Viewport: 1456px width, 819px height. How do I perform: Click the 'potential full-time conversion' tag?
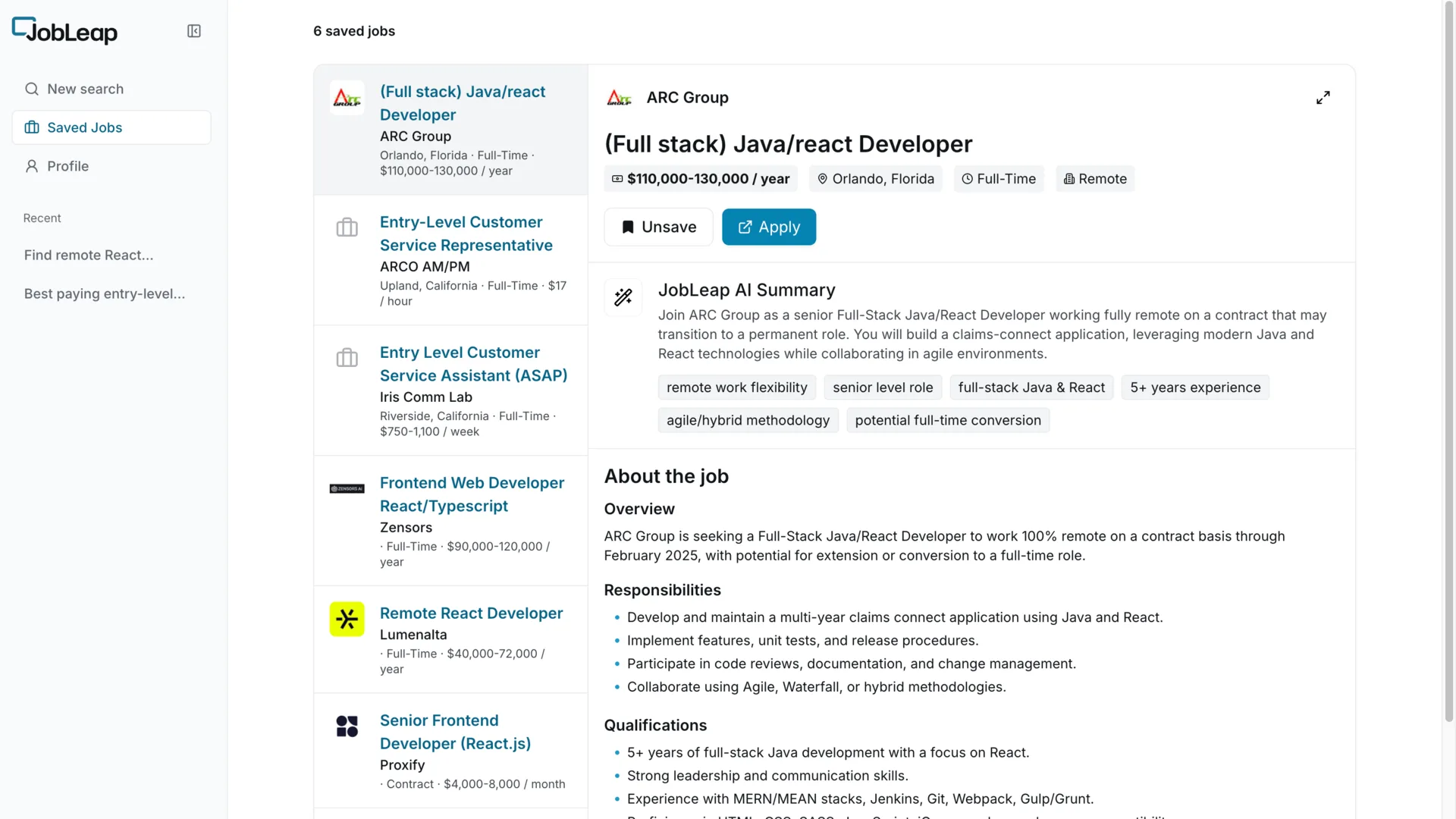(x=948, y=420)
